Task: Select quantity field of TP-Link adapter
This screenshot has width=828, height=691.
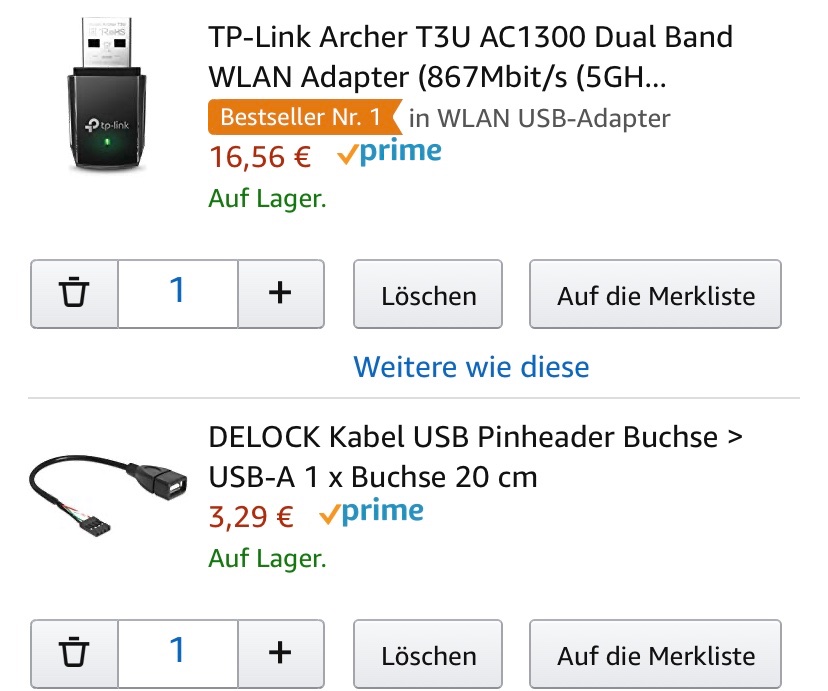Action: point(178,294)
